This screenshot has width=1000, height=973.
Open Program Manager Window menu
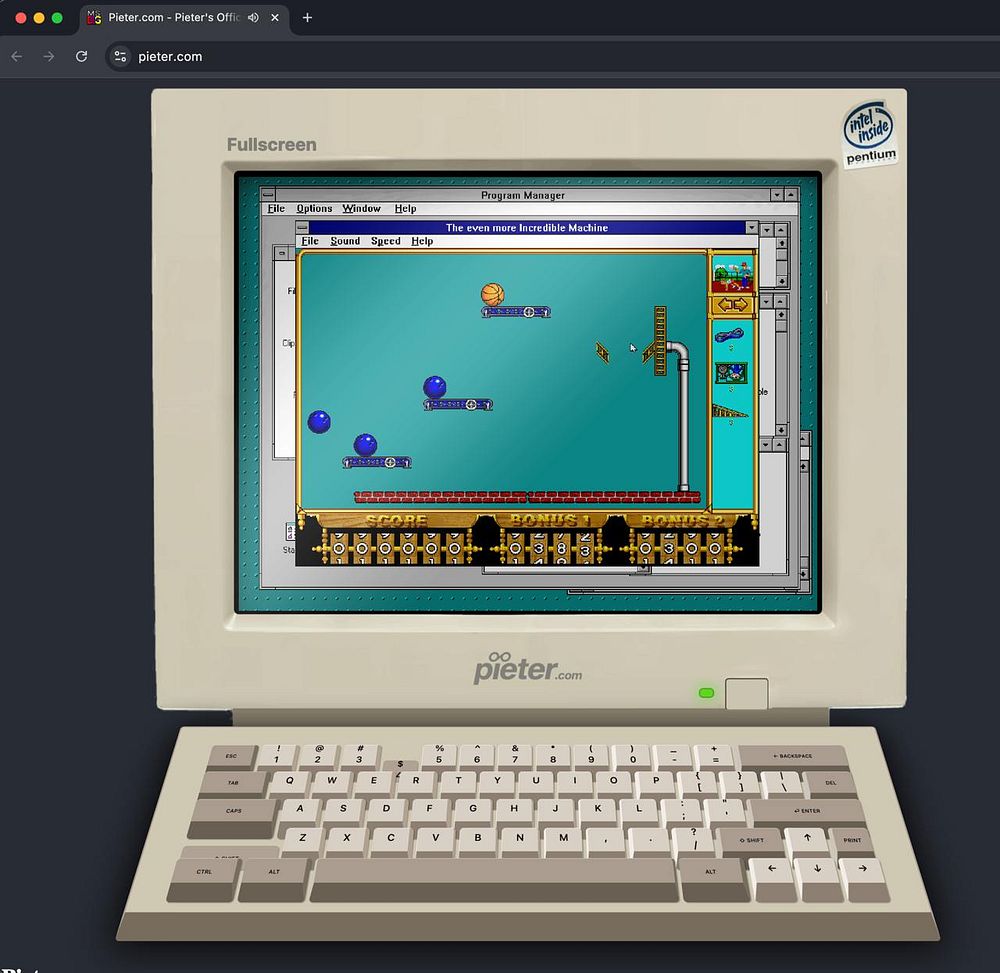[362, 208]
